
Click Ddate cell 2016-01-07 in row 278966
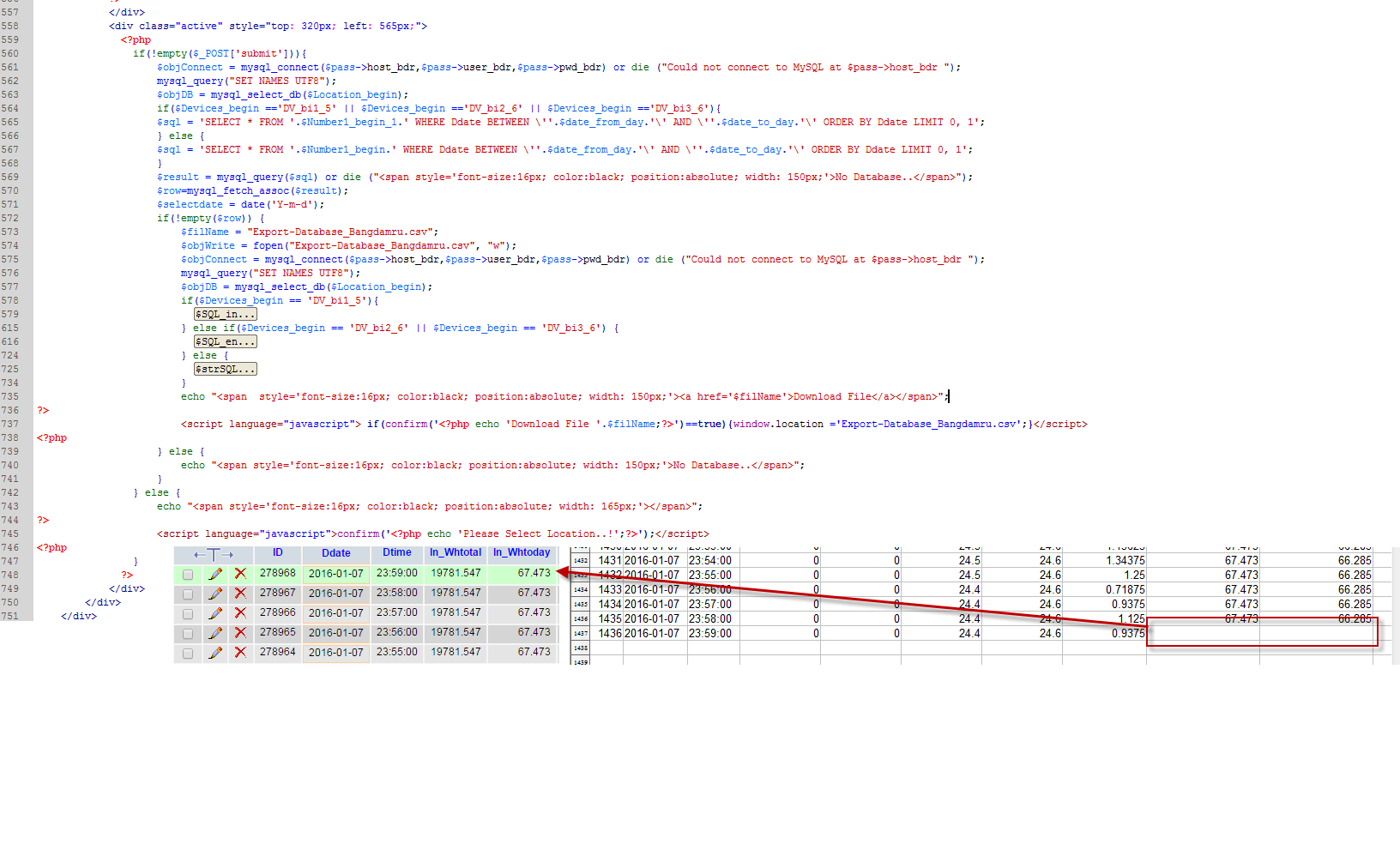[x=336, y=613]
